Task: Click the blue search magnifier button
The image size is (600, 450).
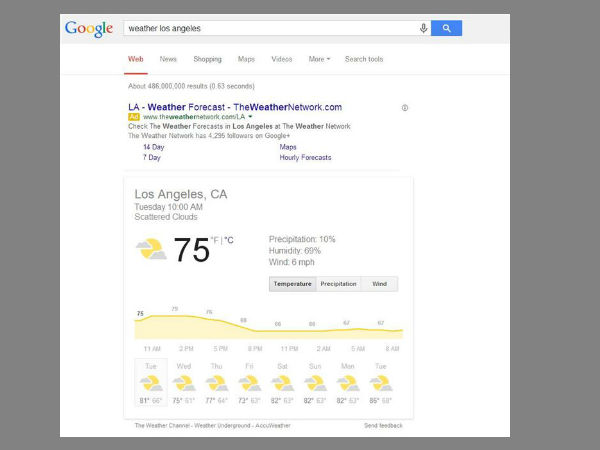Action: [446, 28]
